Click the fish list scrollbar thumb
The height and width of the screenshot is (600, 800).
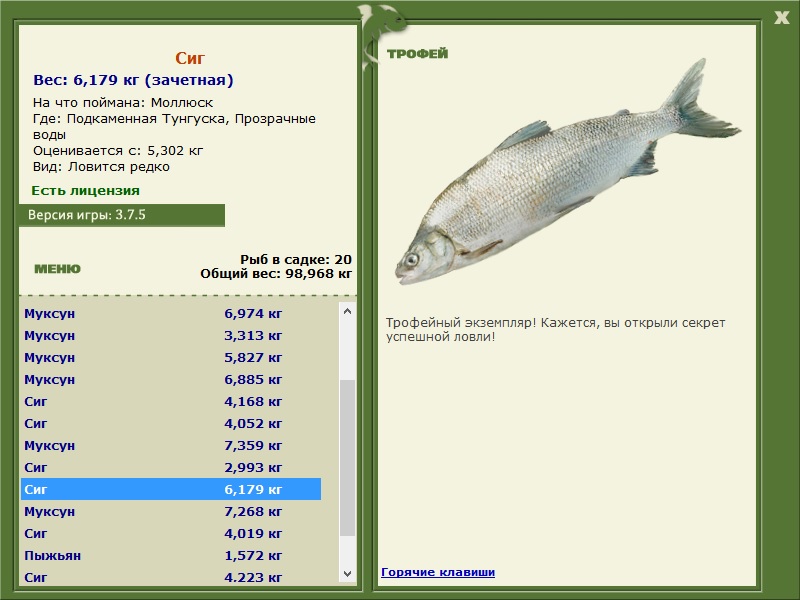tap(347, 458)
